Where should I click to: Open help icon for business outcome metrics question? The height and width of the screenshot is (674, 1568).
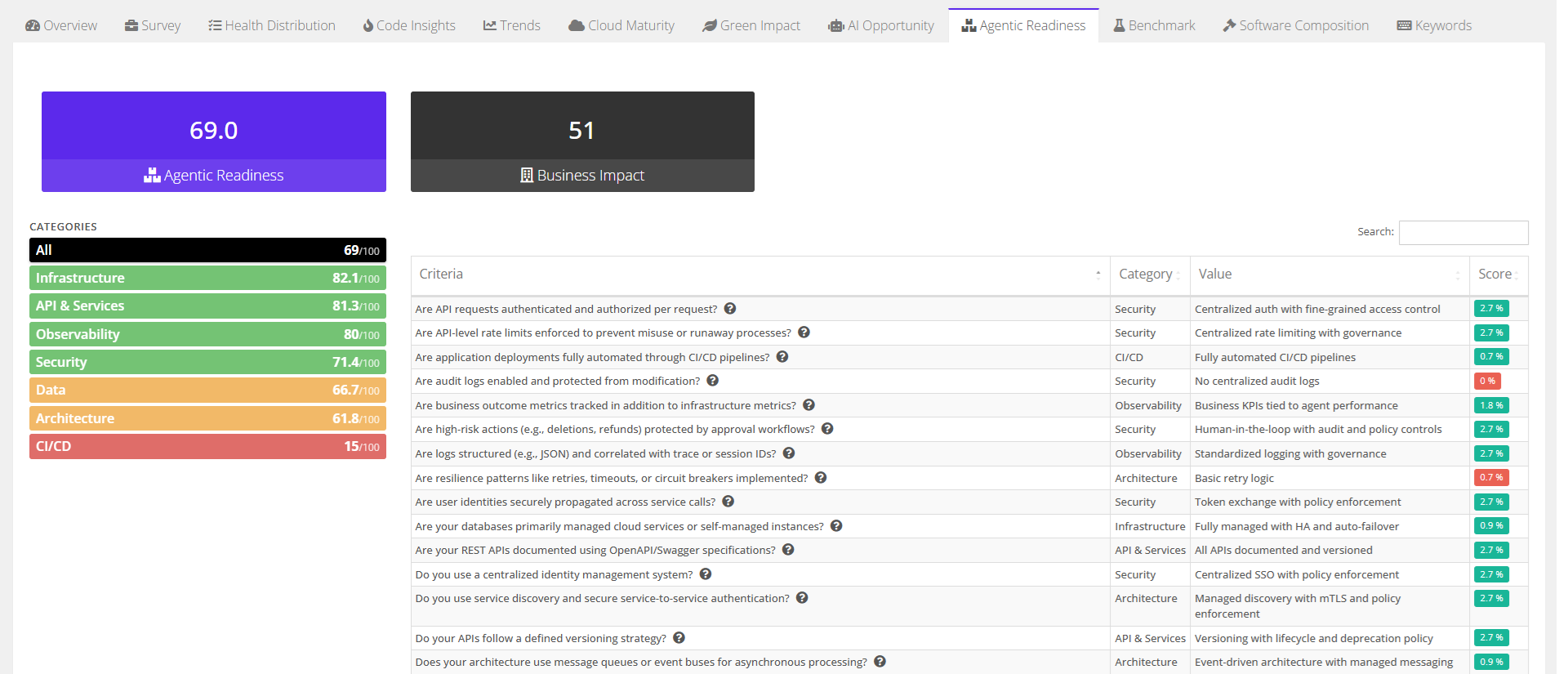tap(808, 405)
